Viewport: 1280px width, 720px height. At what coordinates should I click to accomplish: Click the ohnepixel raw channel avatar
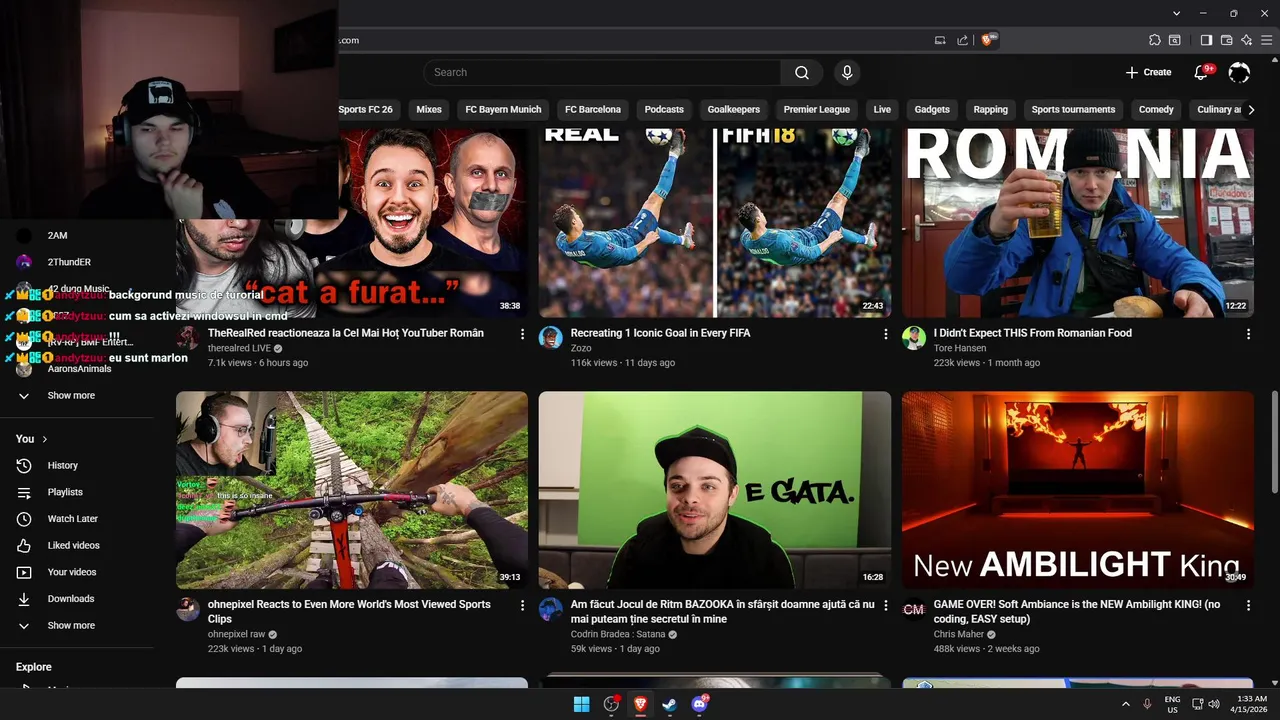(x=188, y=609)
